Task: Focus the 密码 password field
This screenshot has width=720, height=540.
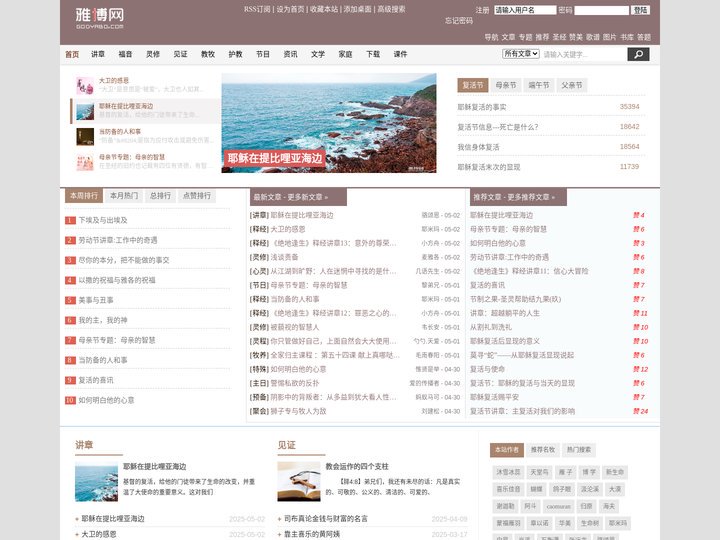Action: tap(602, 10)
